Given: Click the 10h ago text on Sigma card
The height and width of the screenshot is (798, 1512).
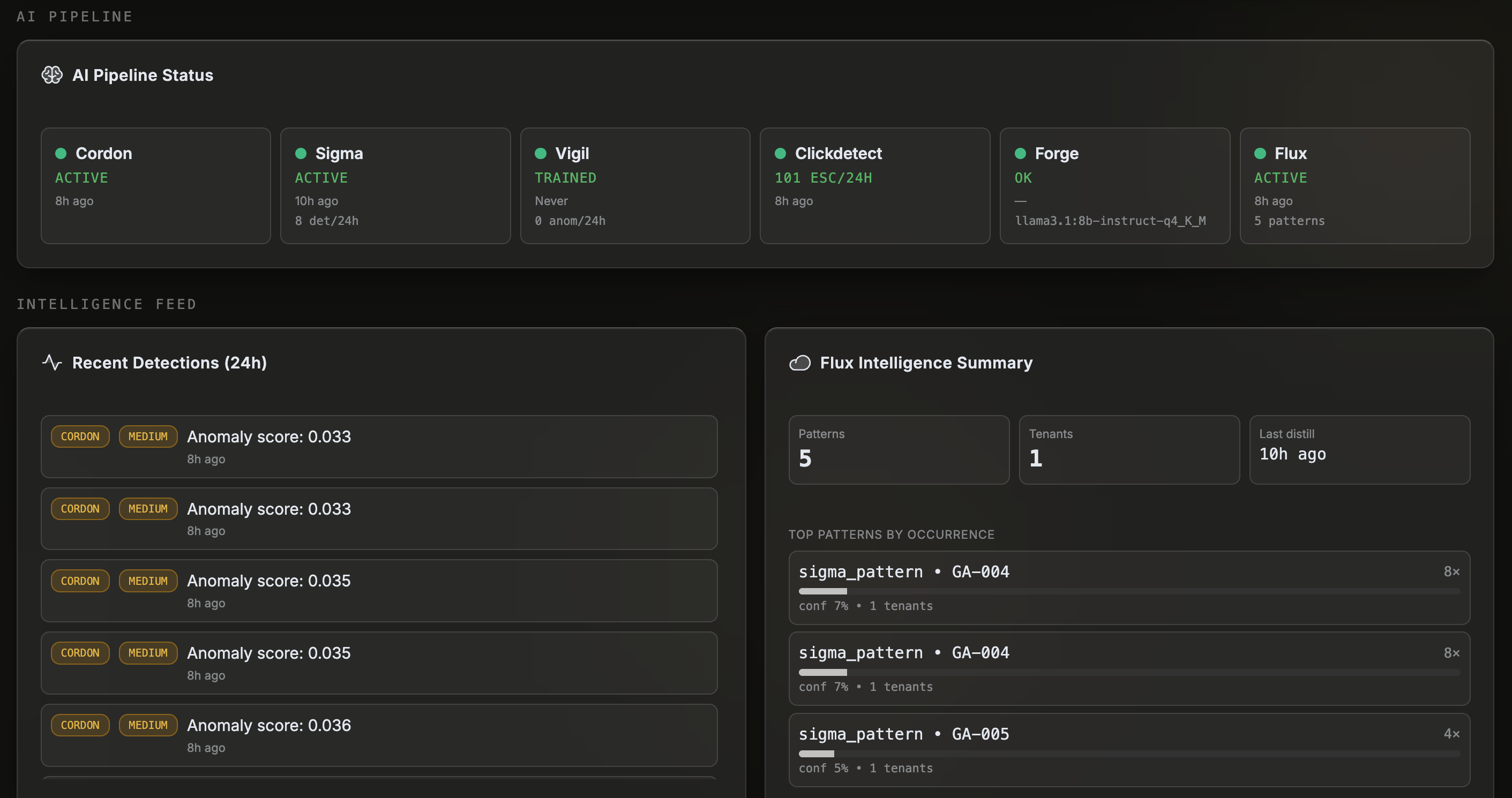Looking at the screenshot, I should tap(316, 201).
